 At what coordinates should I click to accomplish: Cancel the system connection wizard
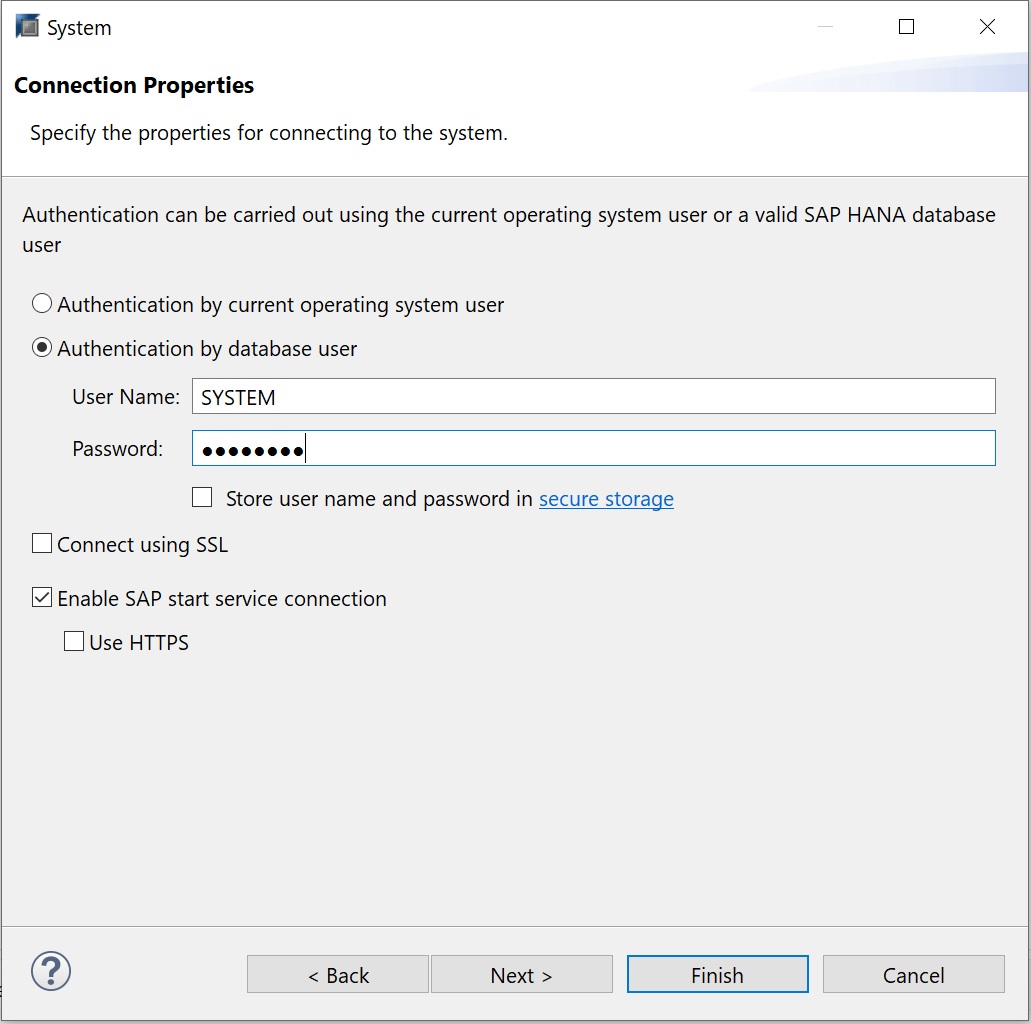(913, 975)
